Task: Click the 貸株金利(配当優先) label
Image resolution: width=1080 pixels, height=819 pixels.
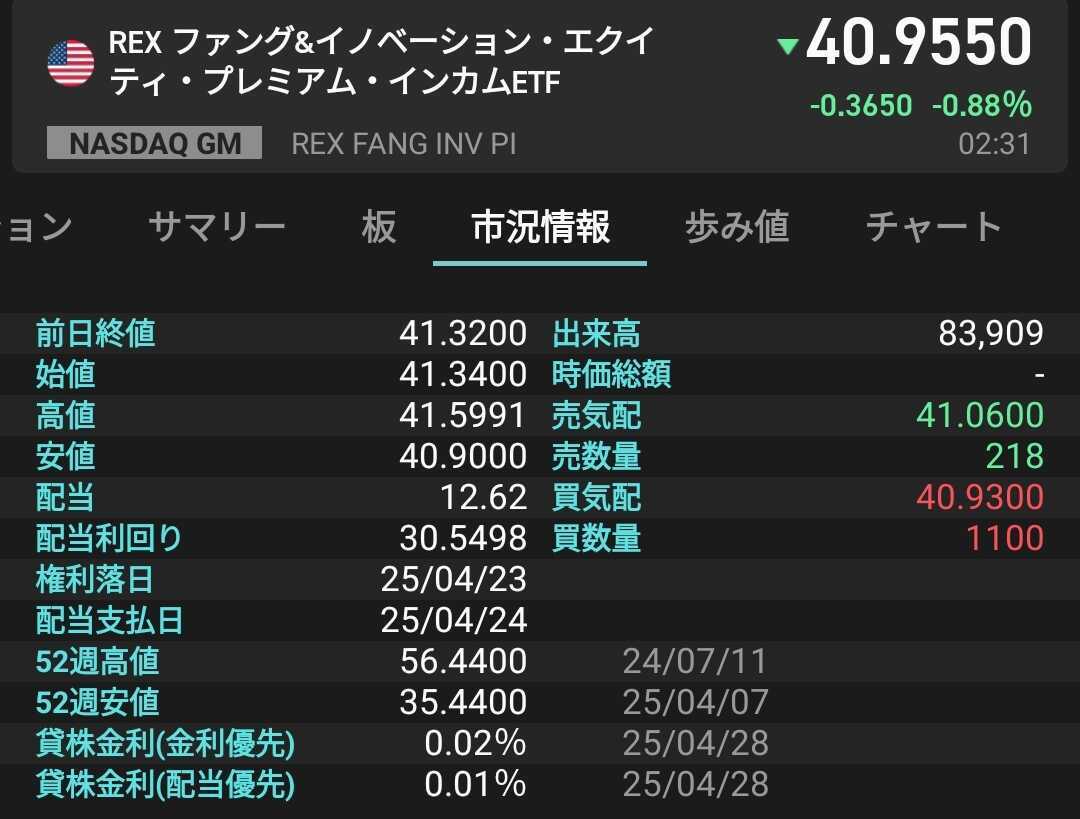Action: pyautogui.click(x=165, y=784)
